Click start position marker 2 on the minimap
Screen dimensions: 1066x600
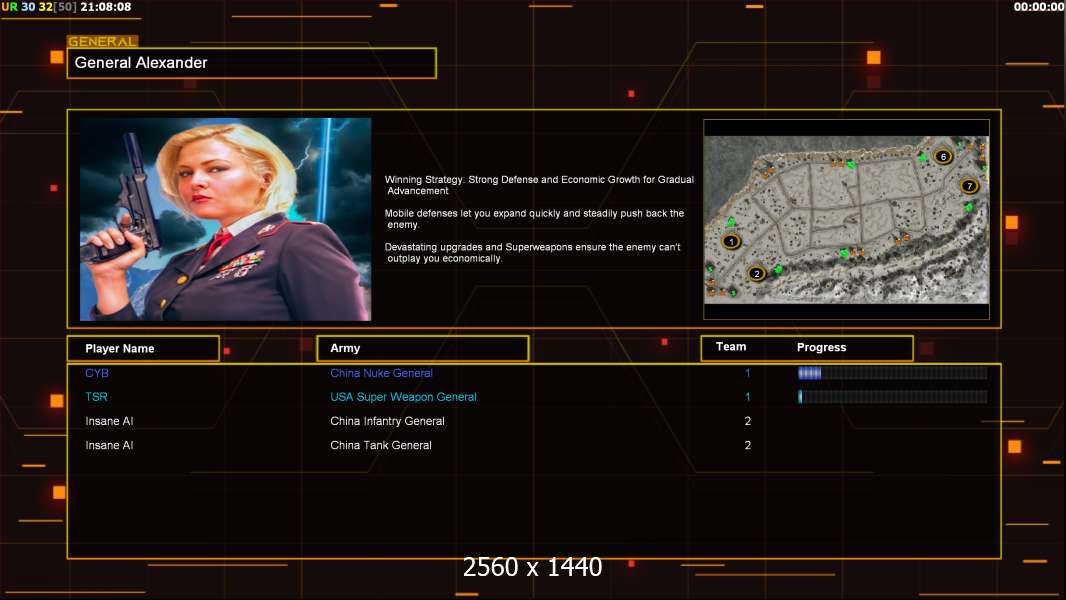(757, 274)
